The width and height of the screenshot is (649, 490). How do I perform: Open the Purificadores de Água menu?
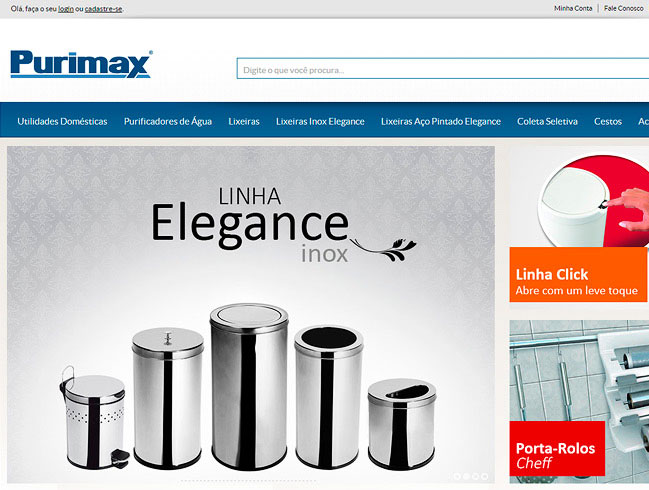(168, 121)
